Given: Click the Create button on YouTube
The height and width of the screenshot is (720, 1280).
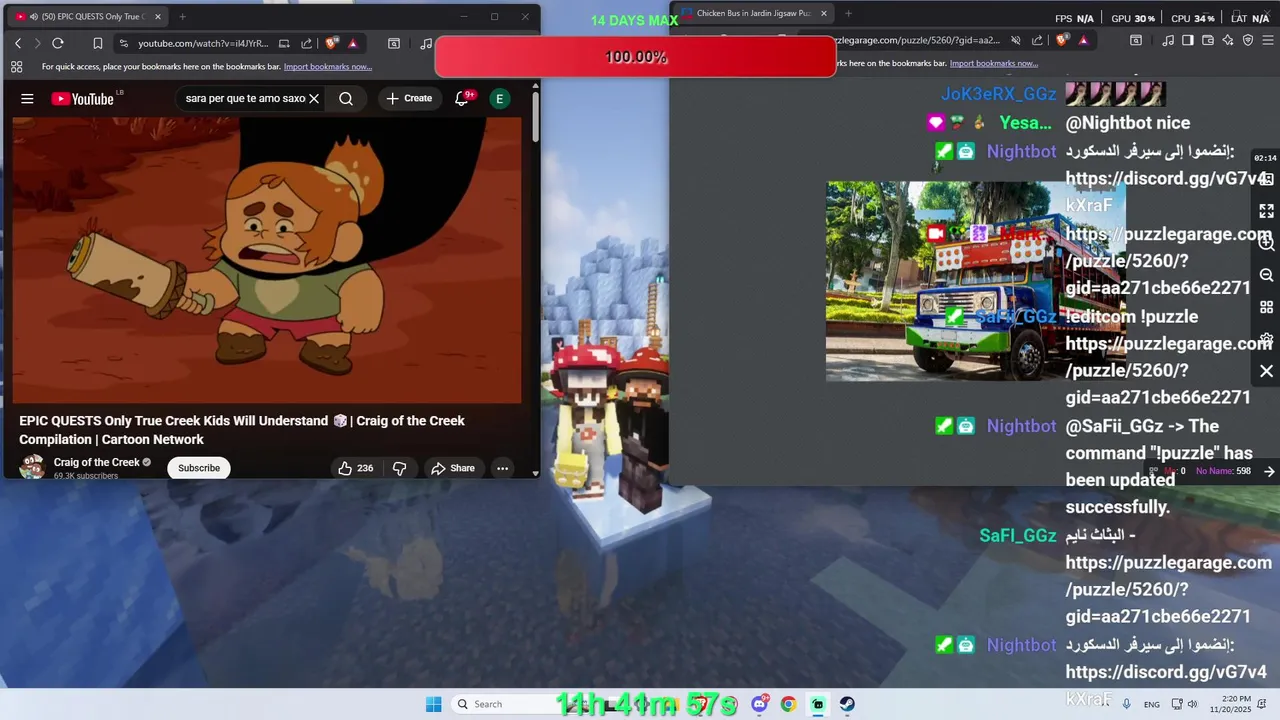Looking at the screenshot, I should pyautogui.click(x=410, y=99).
